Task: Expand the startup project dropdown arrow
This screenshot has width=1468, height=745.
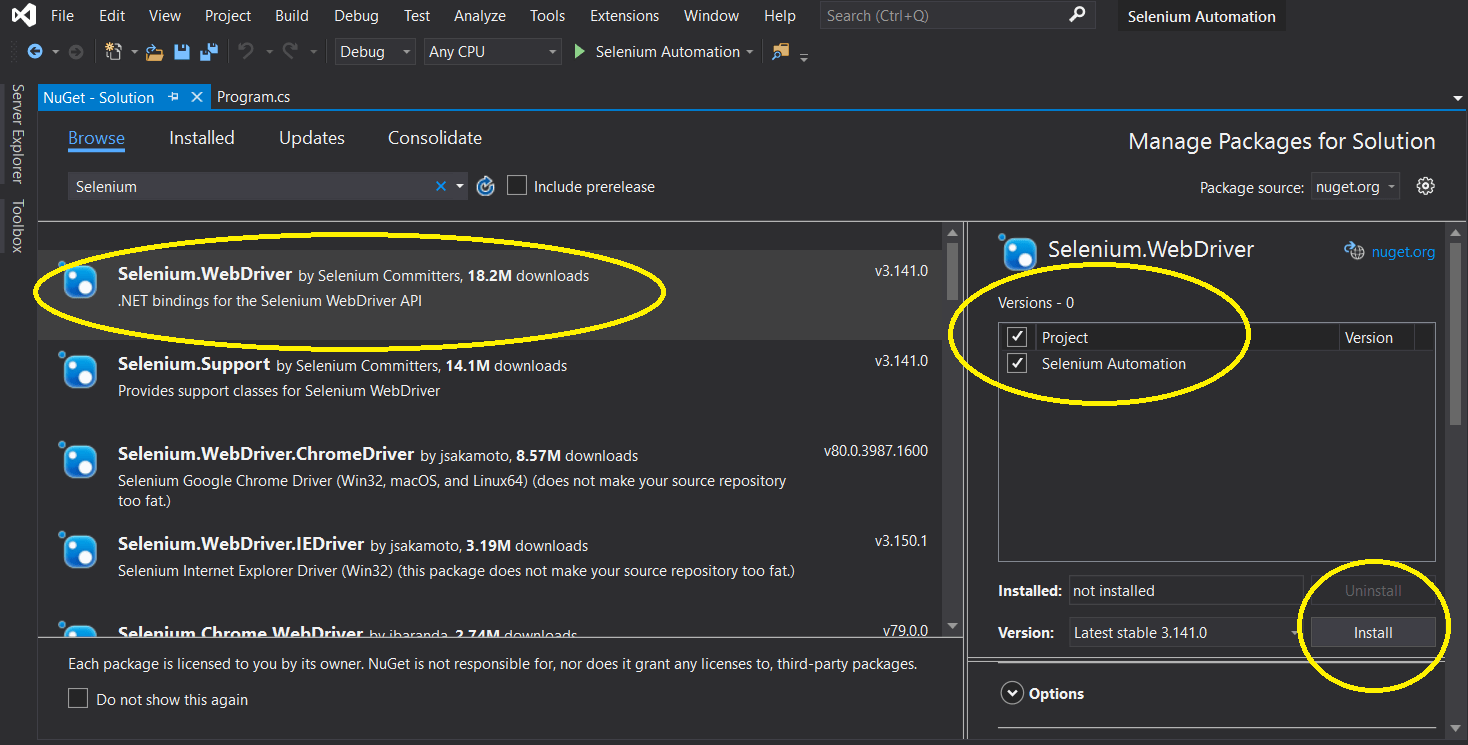Action: [x=750, y=52]
